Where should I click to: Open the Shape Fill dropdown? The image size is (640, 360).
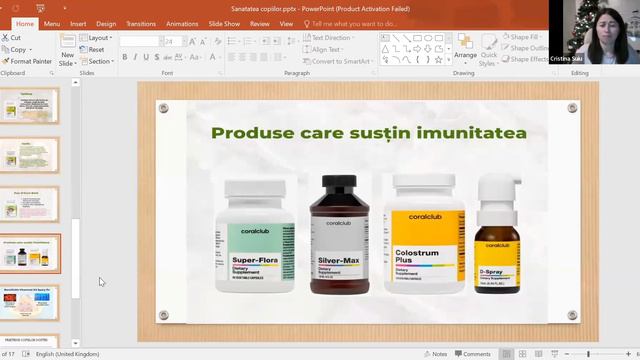click(522, 37)
